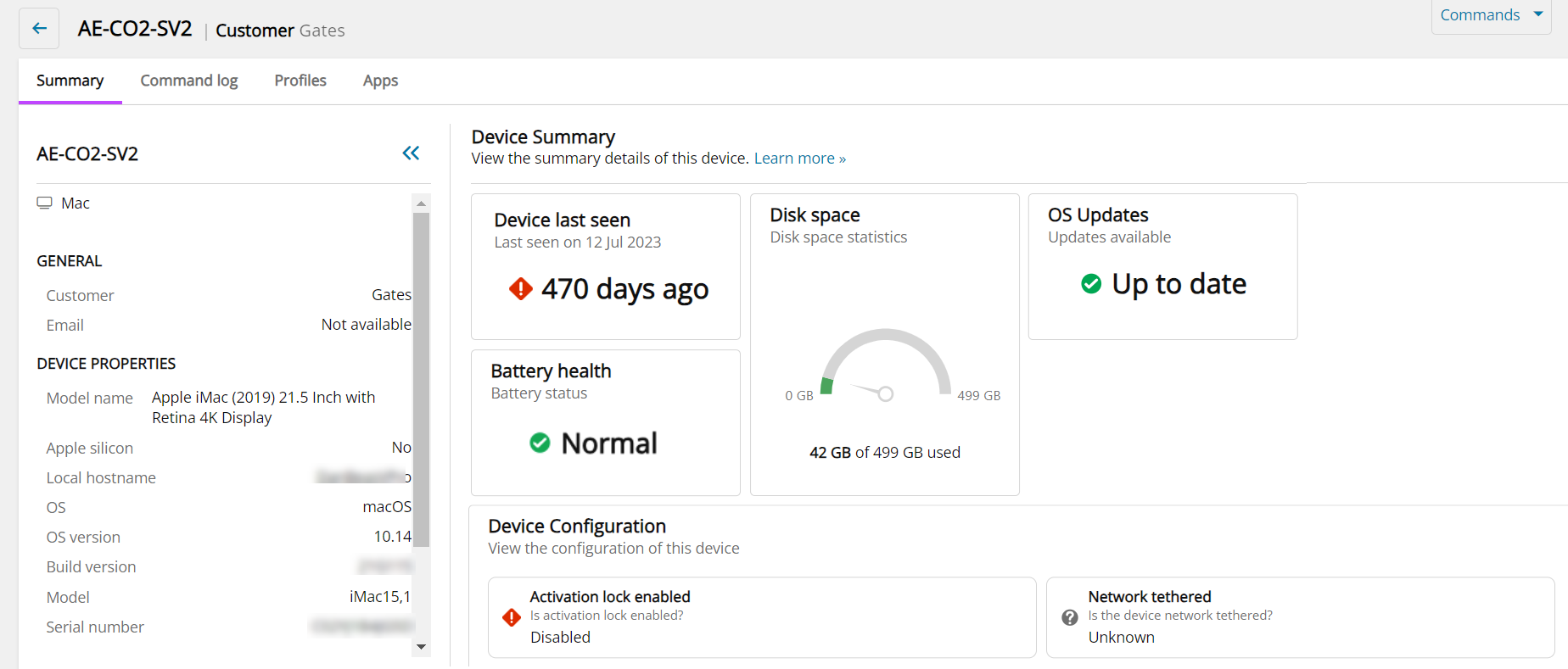
Task: Select the Summary tab
Action: (70, 81)
